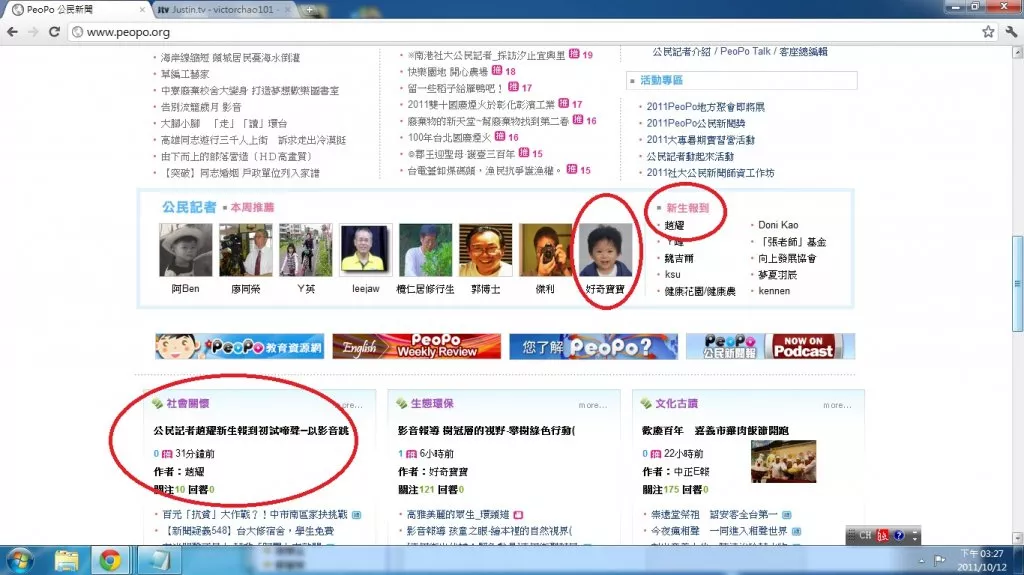The width and height of the screenshot is (1024, 575).
Task: Open article 公民記者趙耀新生報到初試啼聲
Action: point(251,431)
